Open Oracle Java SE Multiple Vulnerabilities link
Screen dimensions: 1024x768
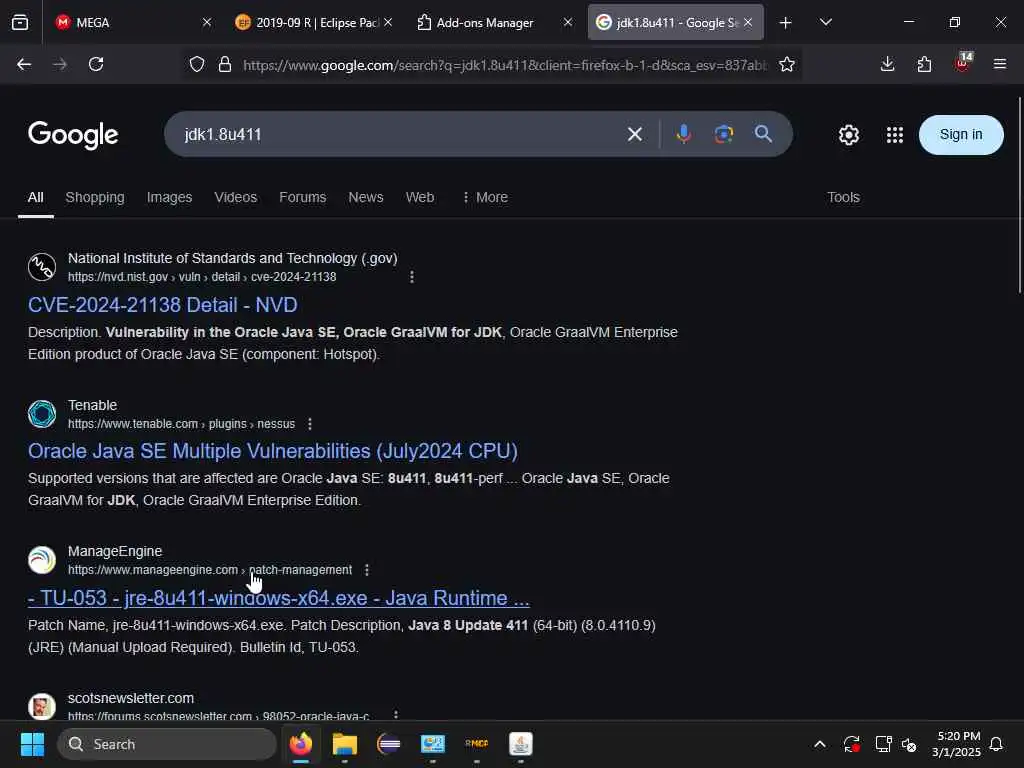coord(273,451)
